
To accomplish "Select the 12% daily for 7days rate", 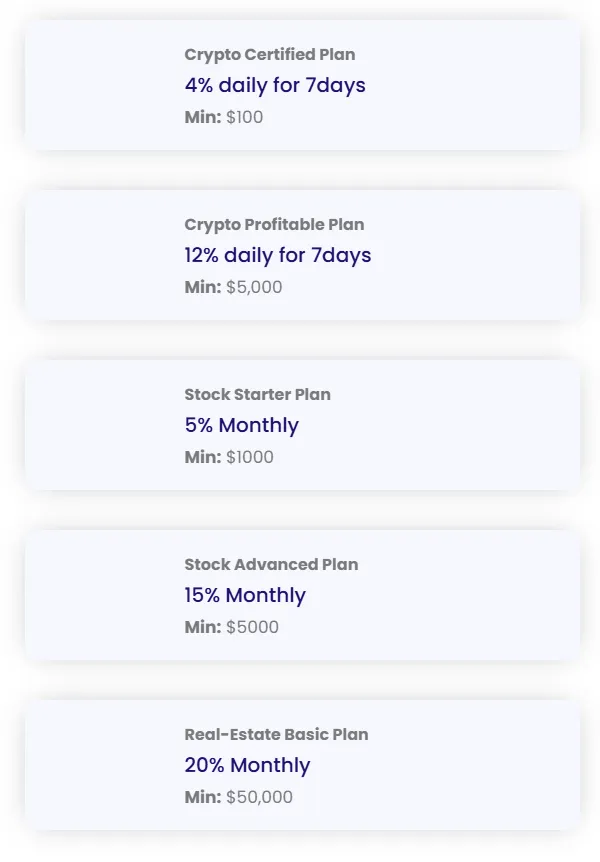I will coord(277,255).
